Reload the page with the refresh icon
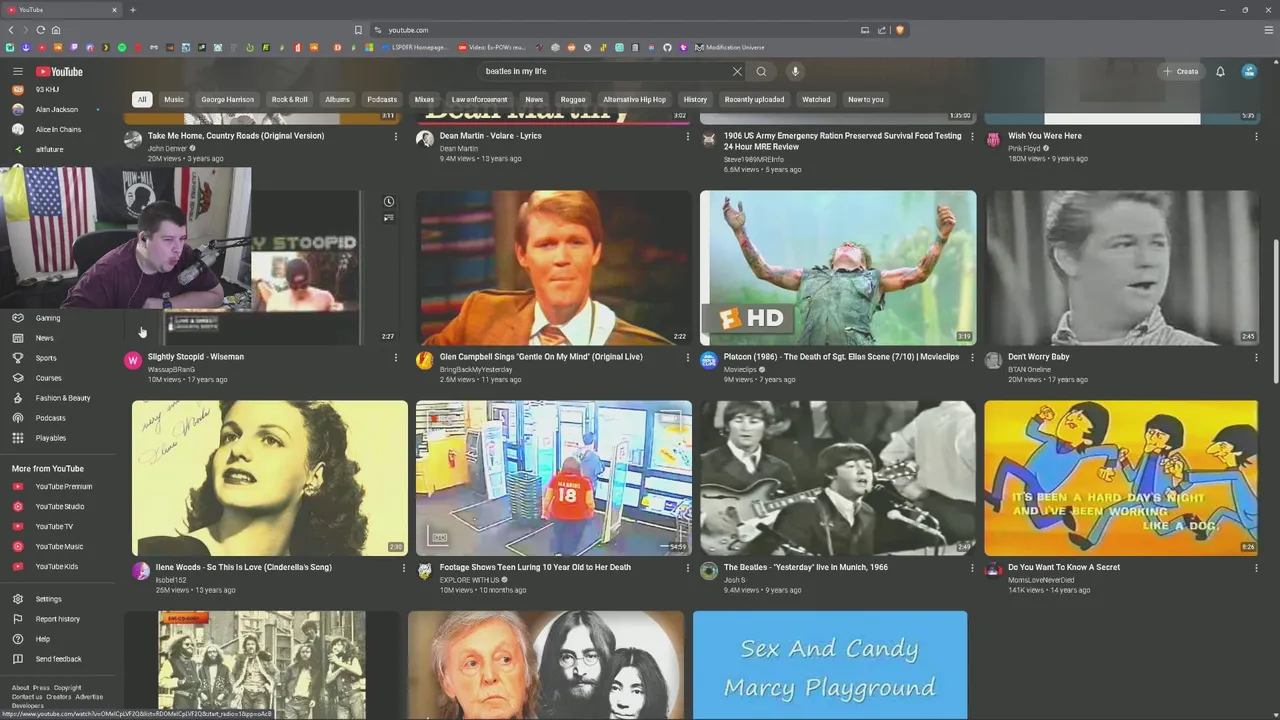Screen dimensions: 1280x720 (41, 30)
